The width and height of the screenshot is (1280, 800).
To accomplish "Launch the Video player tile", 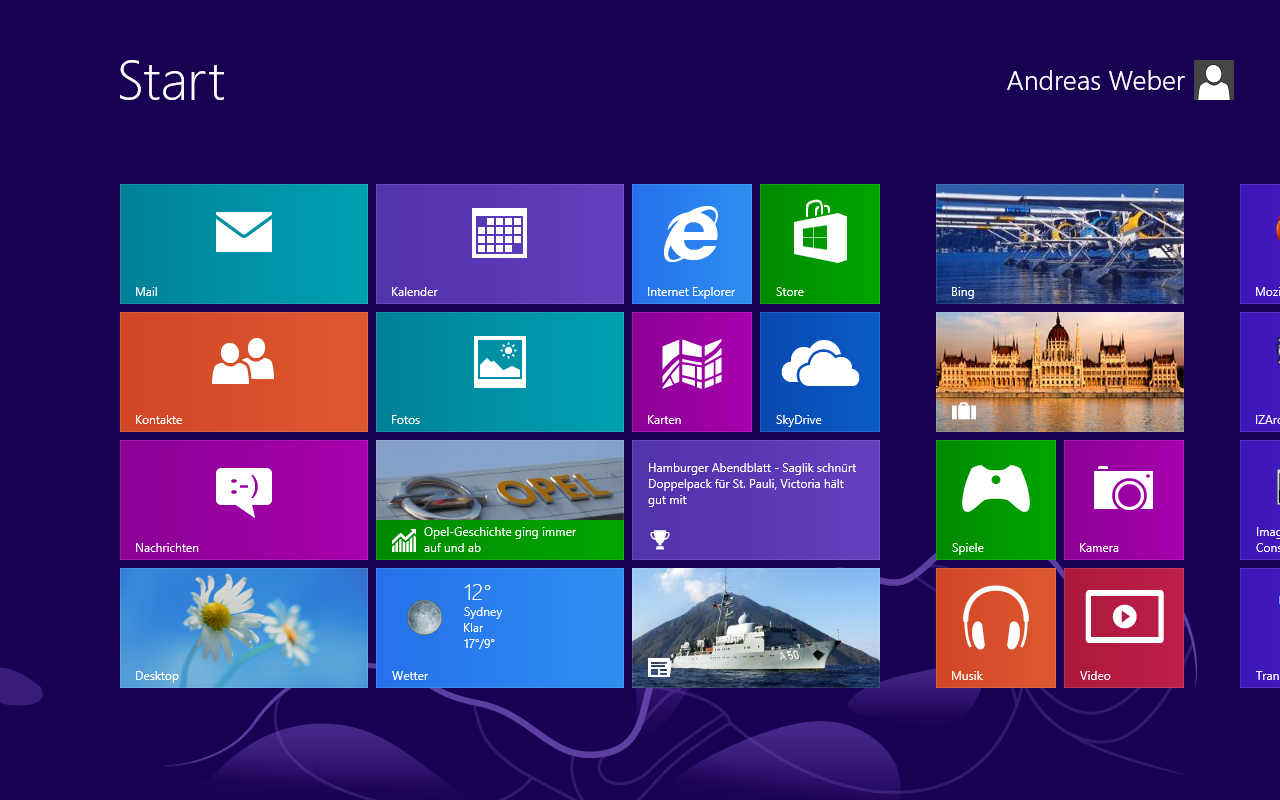I will click(x=1124, y=627).
